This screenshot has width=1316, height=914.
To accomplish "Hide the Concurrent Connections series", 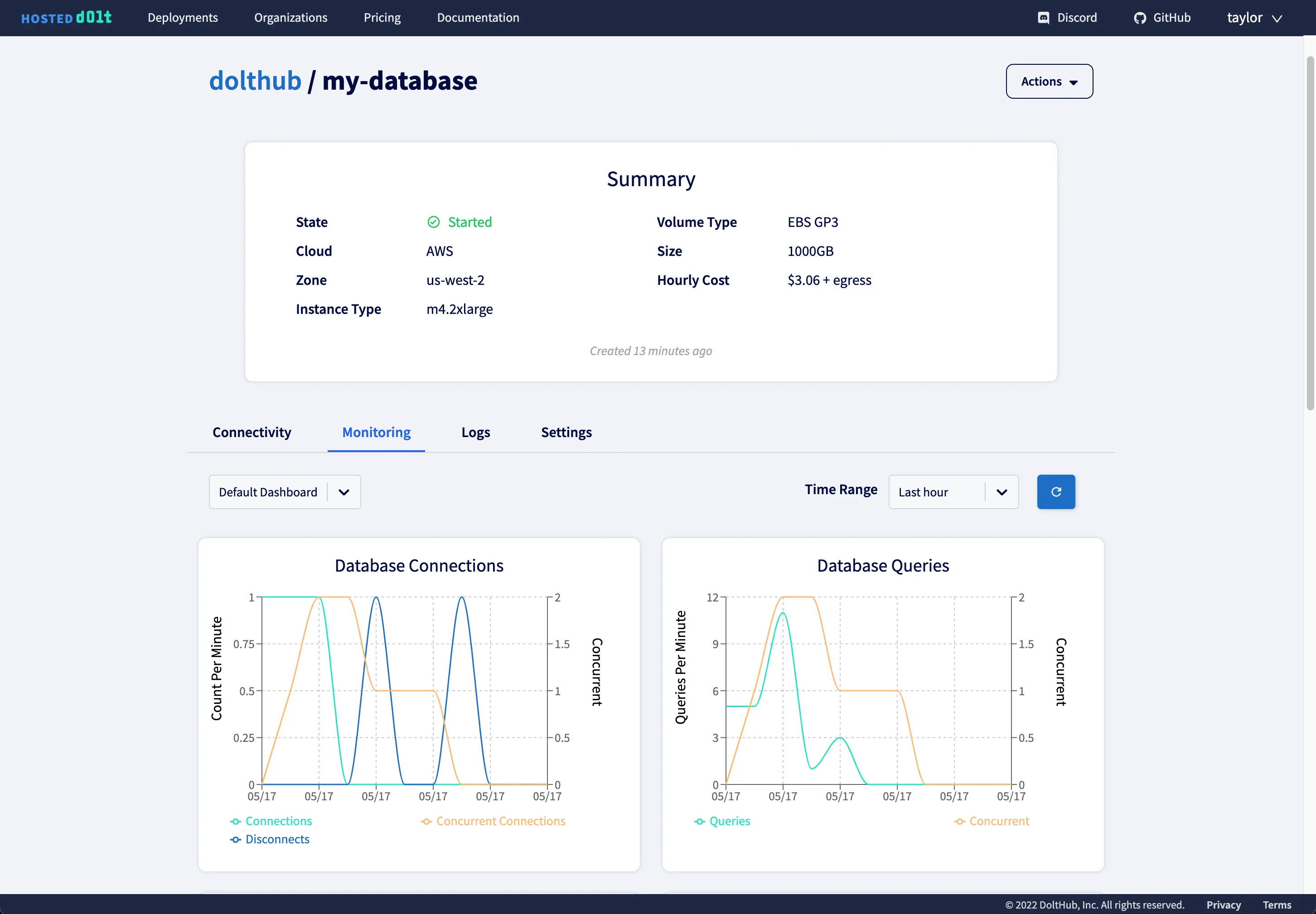I will coord(500,821).
